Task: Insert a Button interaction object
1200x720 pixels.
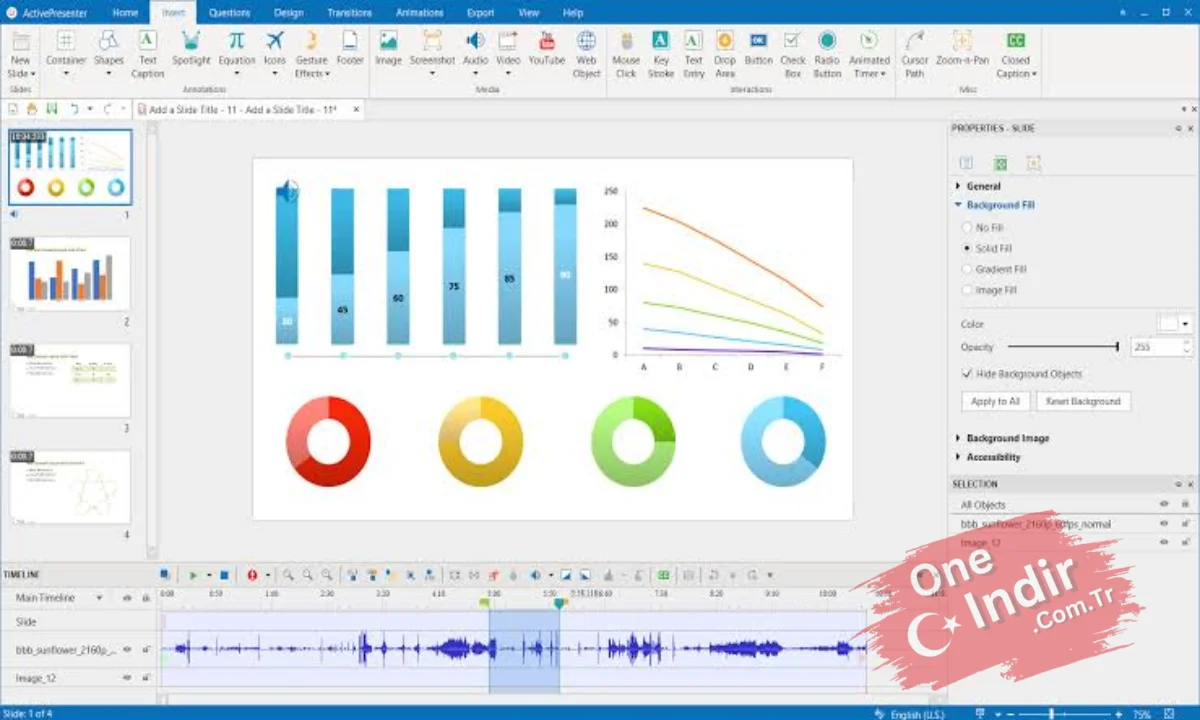Action: (758, 48)
